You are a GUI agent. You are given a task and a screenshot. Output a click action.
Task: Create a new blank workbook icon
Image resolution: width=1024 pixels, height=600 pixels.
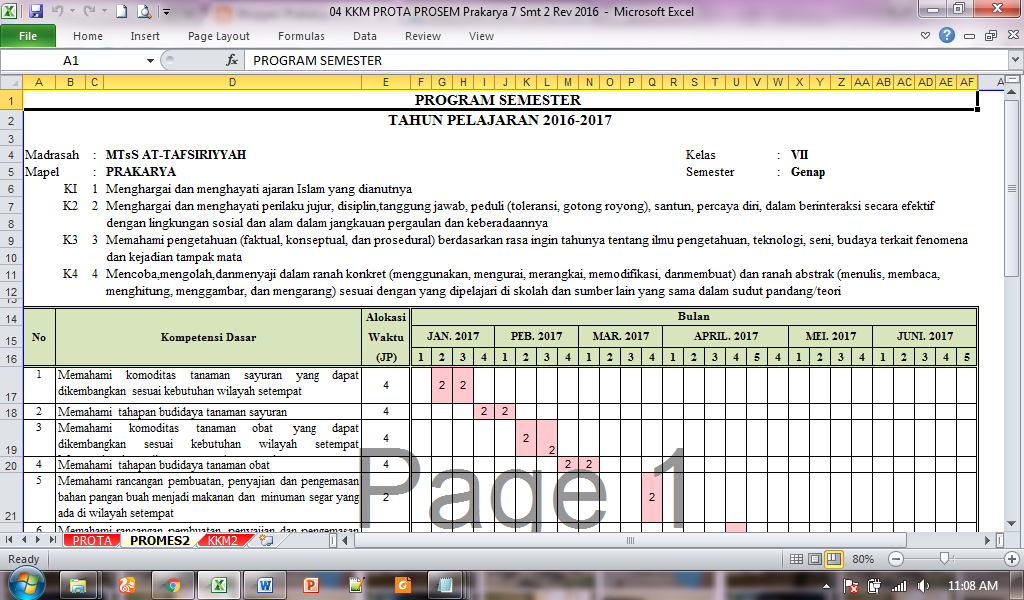coord(121,11)
